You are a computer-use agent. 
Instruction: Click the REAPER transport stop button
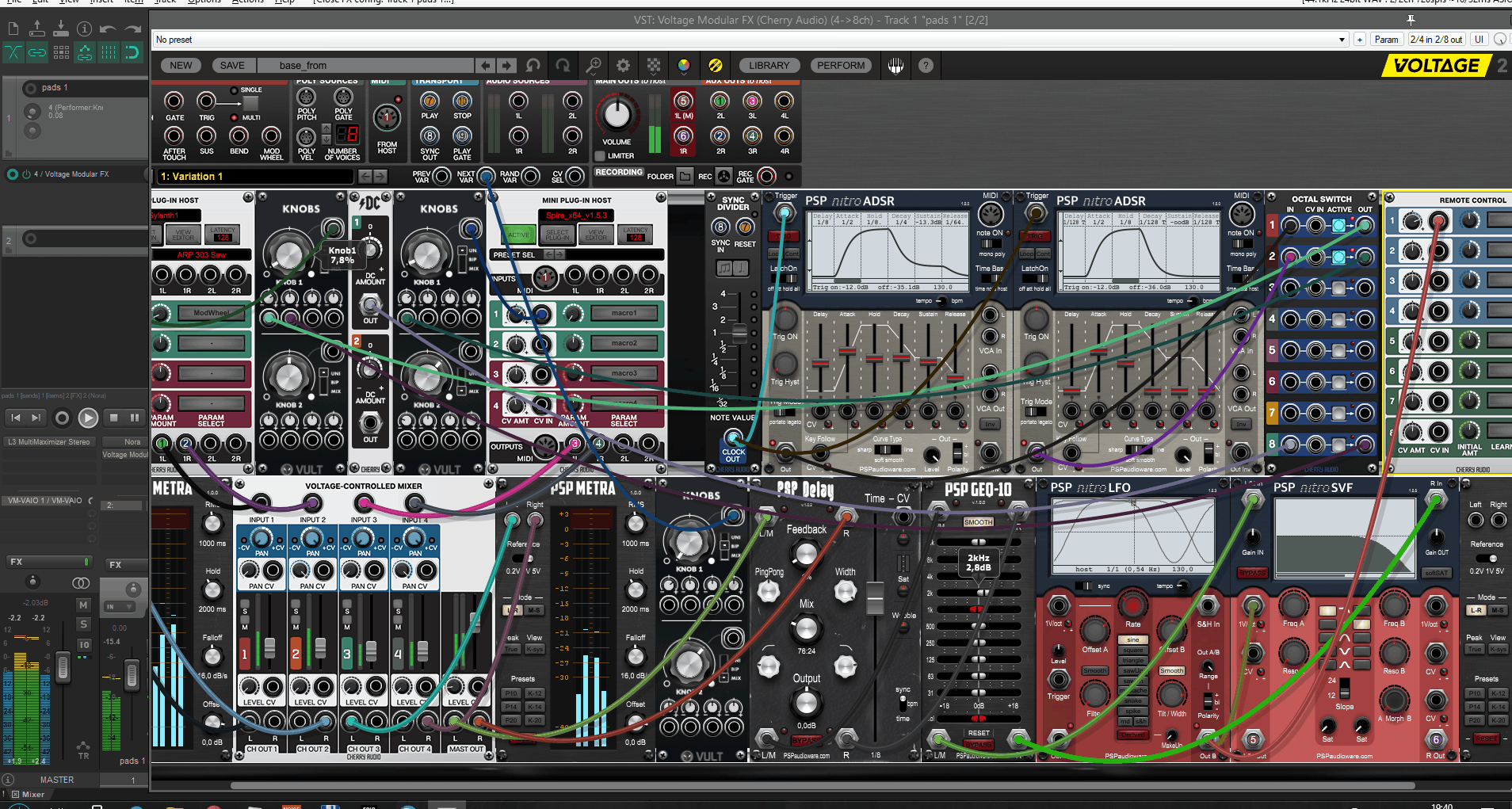113,417
